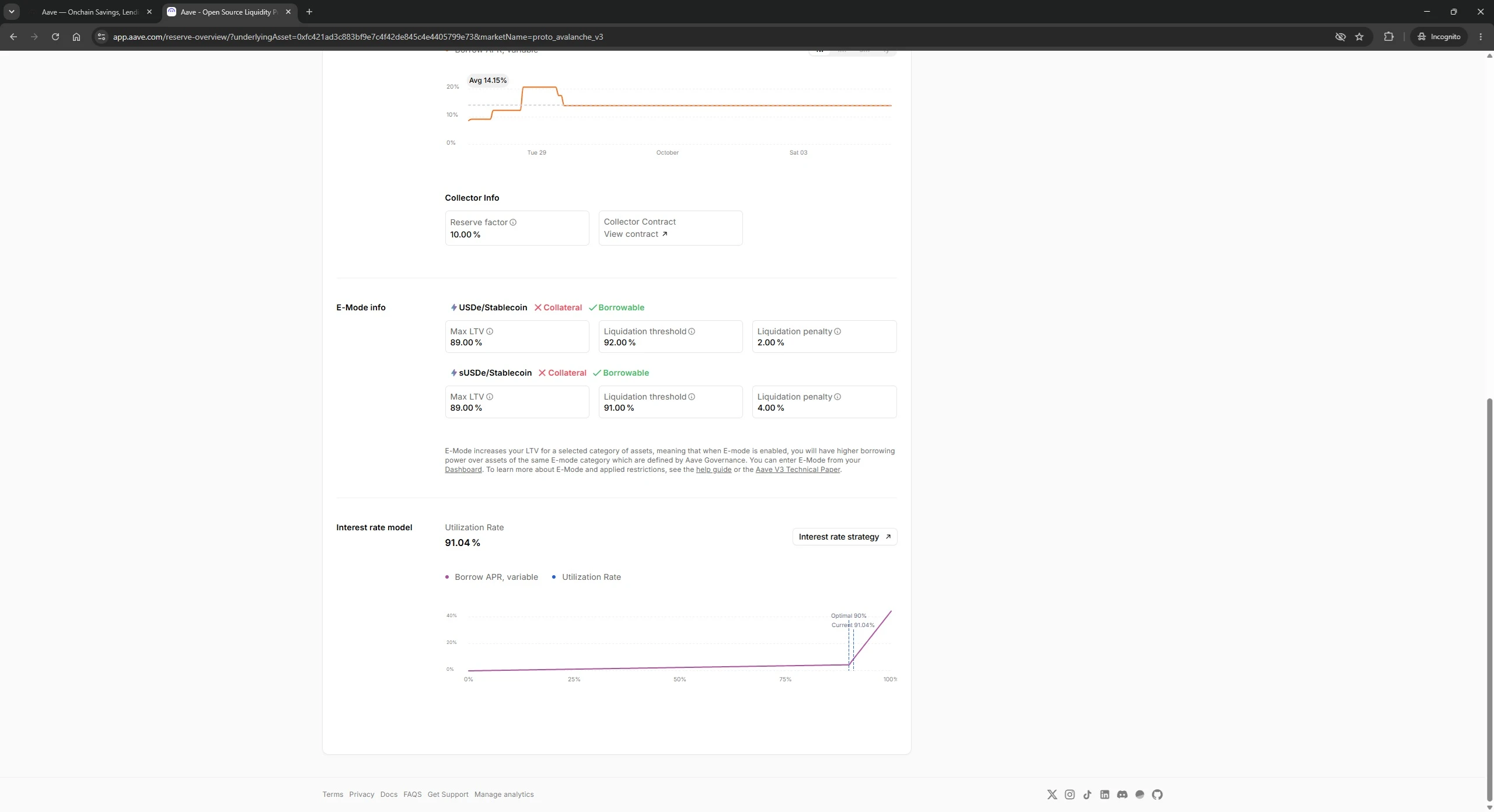Click the X (Twitter) footer icon
This screenshot has height=812, width=1494.
click(x=1052, y=794)
